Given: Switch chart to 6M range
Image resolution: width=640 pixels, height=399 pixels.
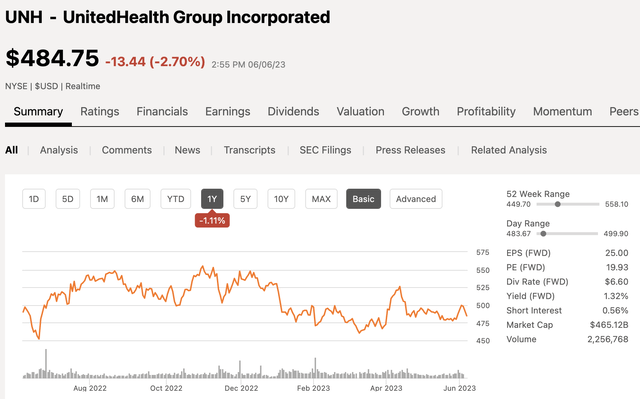Looking at the screenshot, I should tap(138, 199).
